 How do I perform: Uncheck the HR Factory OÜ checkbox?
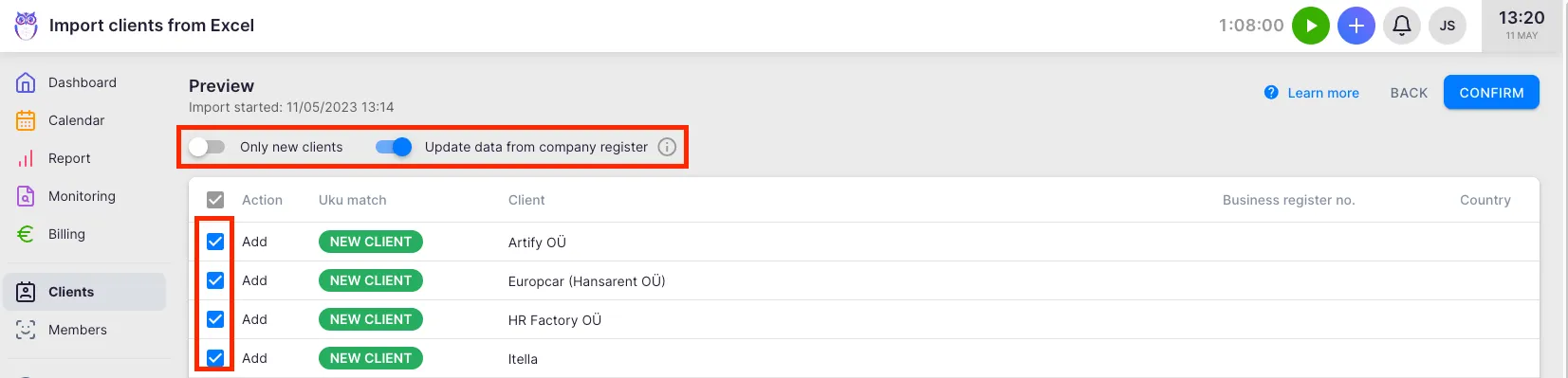(215, 319)
